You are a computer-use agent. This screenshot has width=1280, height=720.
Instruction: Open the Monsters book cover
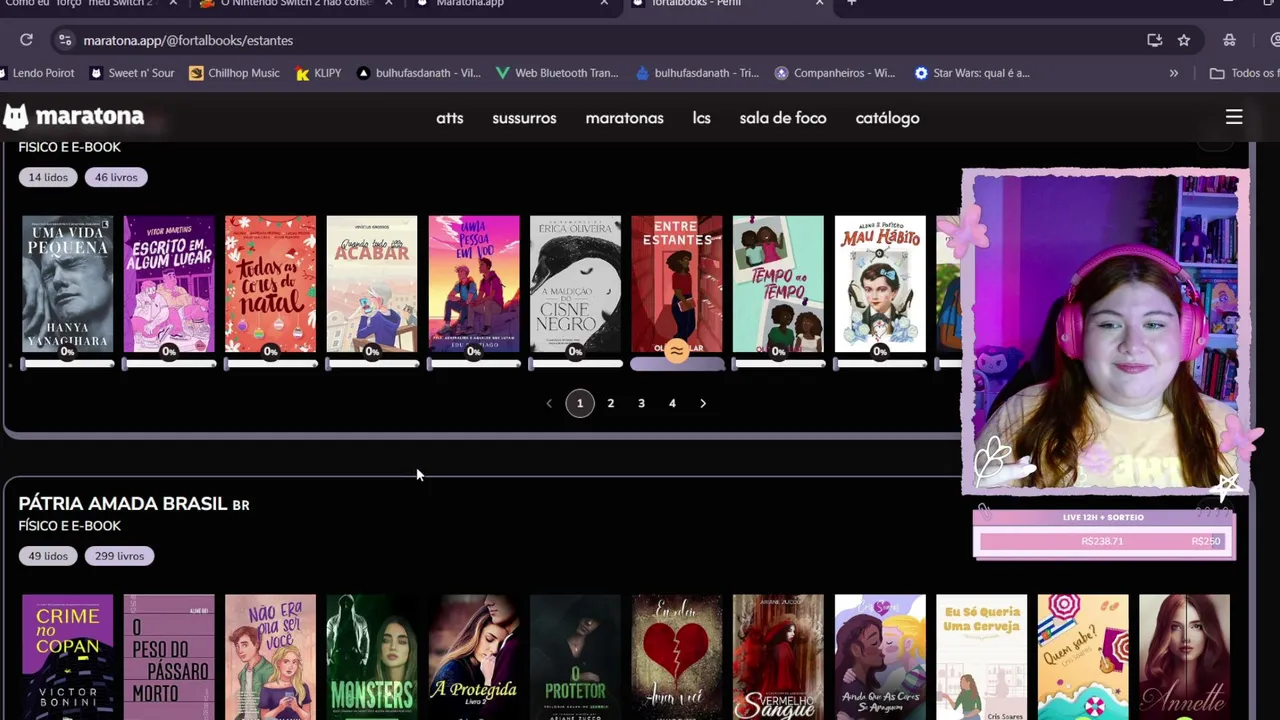[x=372, y=657]
